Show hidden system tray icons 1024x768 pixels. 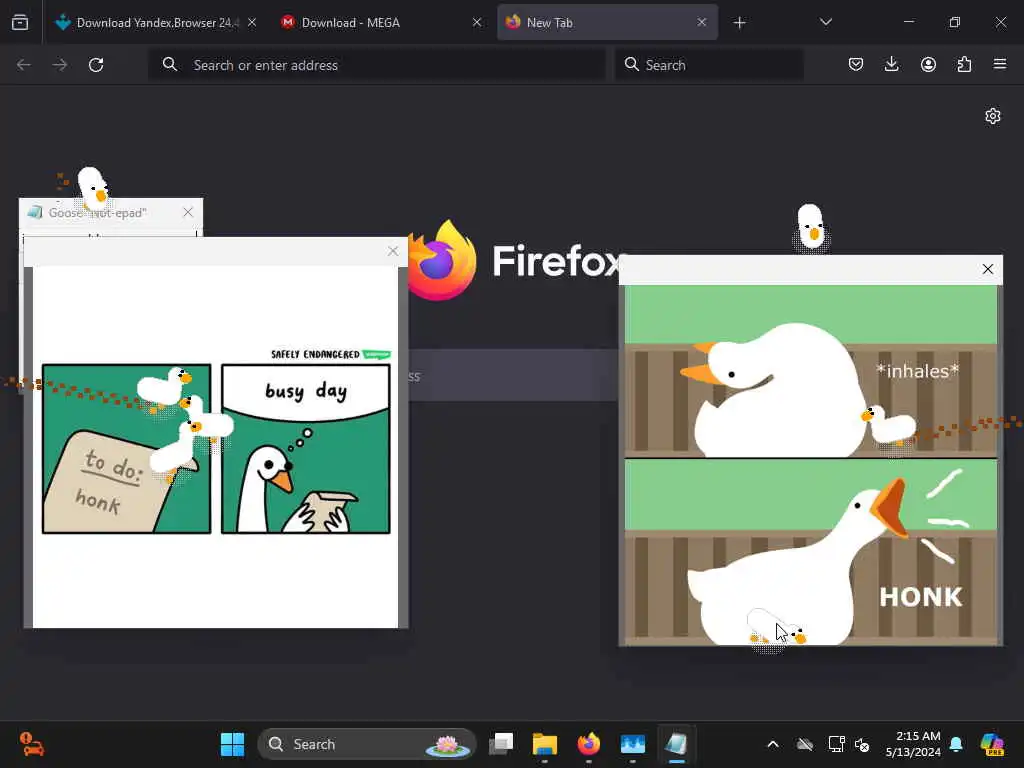coord(773,744)
